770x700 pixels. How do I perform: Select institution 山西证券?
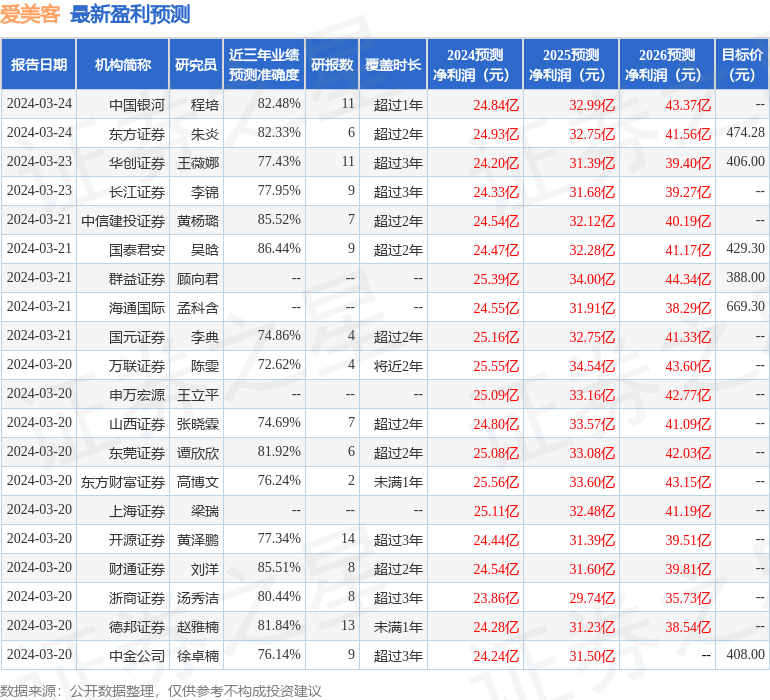(x=137, y=424)
